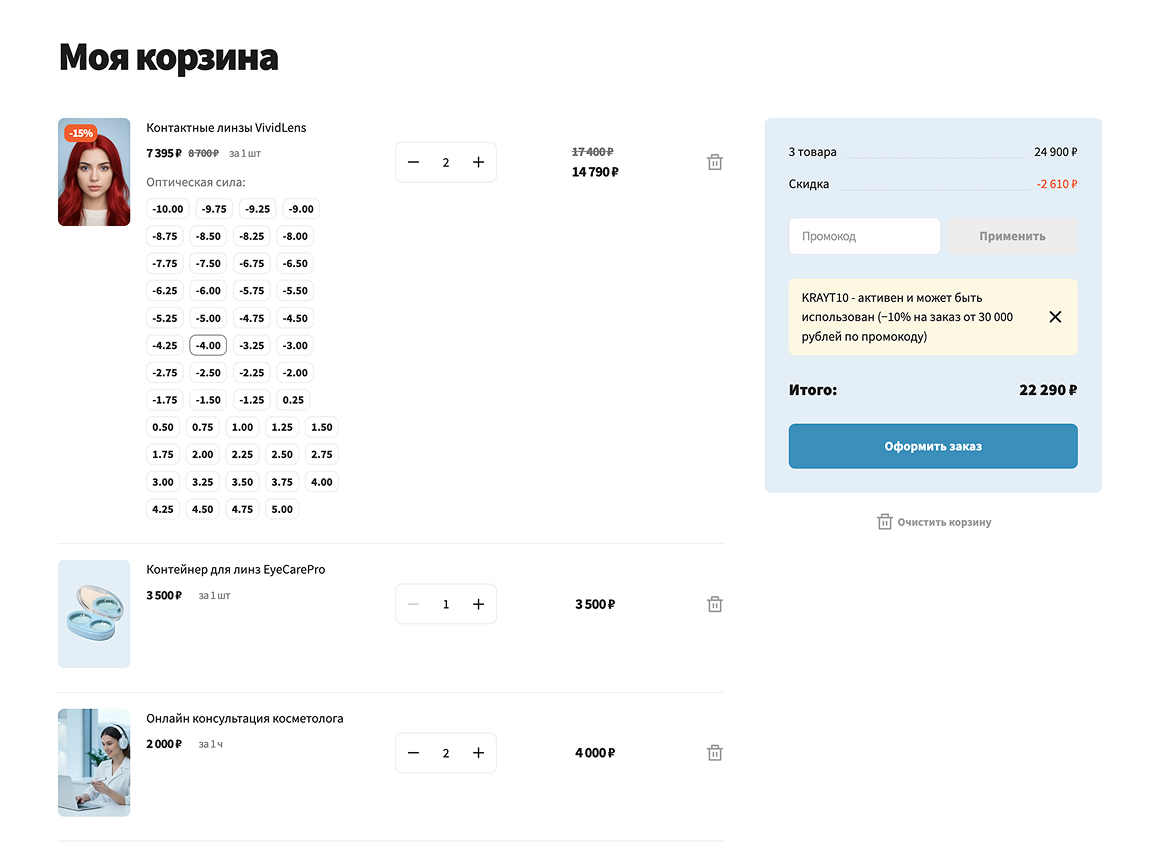1160x850 pixels.
Task: Click the trash icon next to 'Очистить корзину'
Action: (x=884, y=521)
